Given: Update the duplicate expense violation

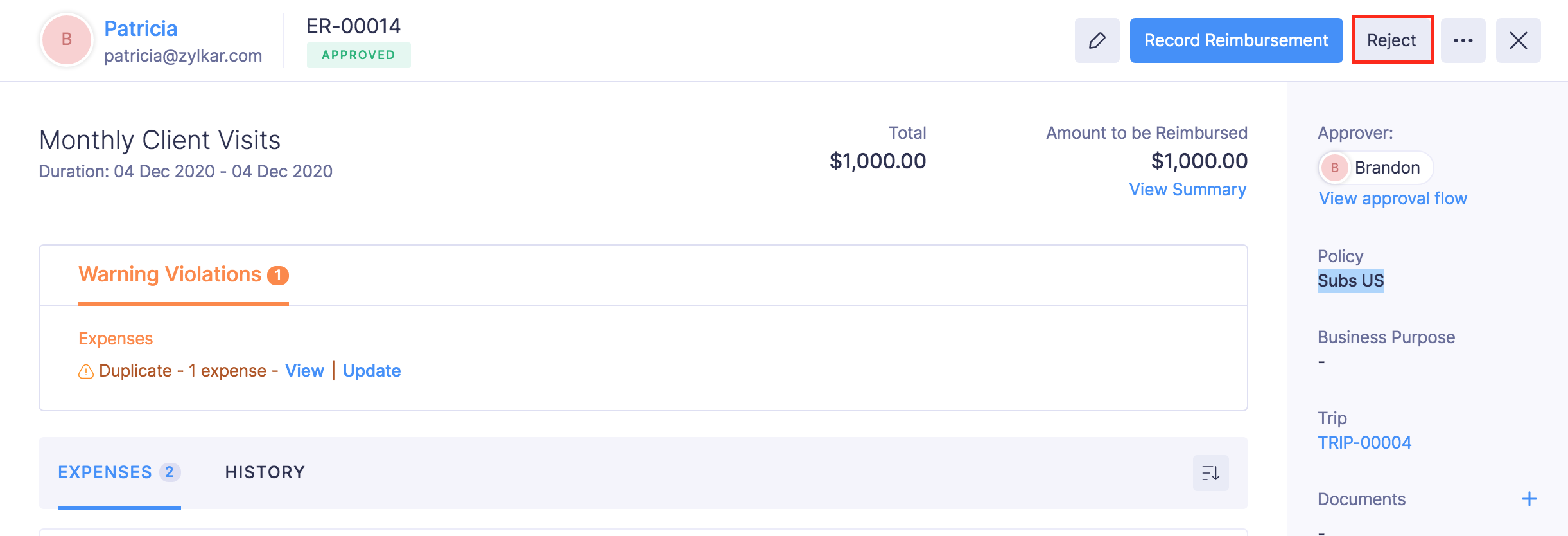Looking at the screenshot, I should (x=372, y=371).
